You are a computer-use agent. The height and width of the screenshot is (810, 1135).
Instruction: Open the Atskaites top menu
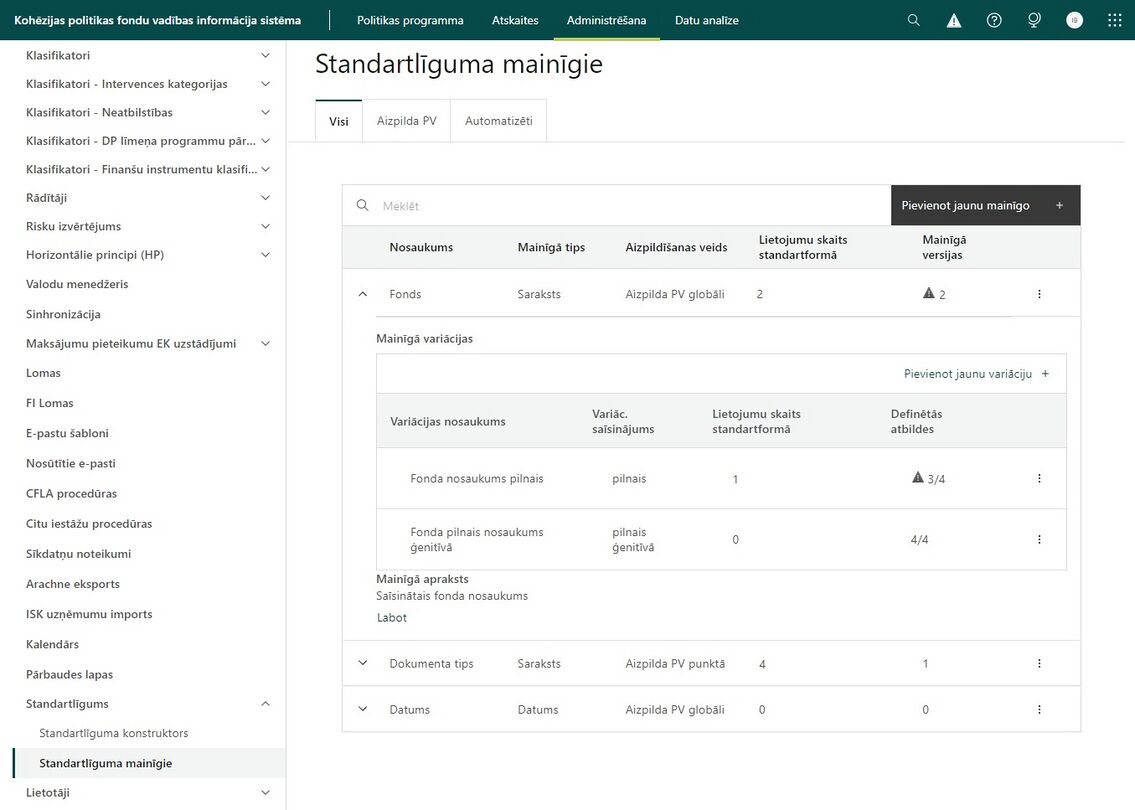pyautogui.click(x=515, y=20)
